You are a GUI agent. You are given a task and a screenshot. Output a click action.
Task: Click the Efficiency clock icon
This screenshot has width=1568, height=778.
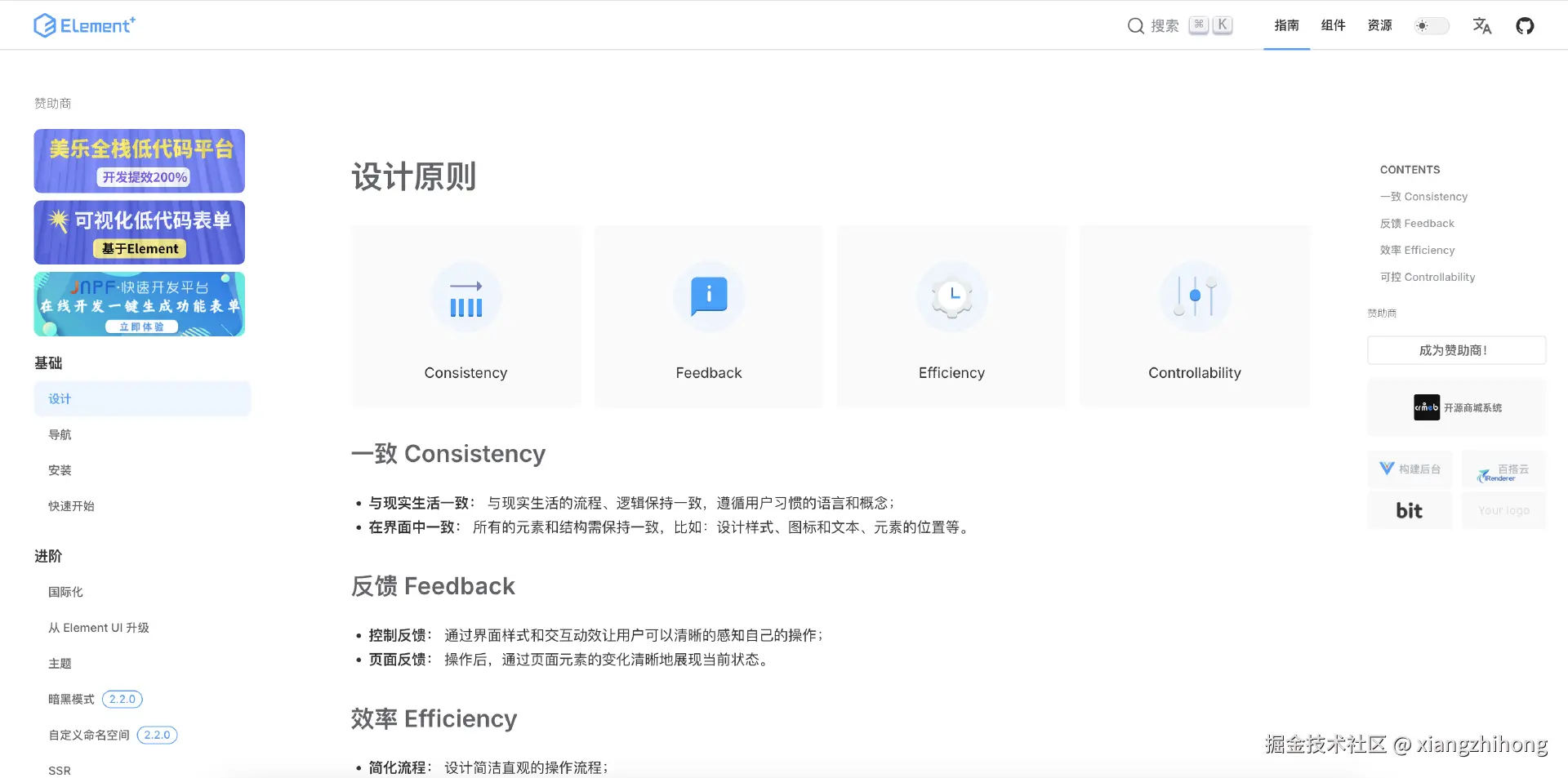952,296
